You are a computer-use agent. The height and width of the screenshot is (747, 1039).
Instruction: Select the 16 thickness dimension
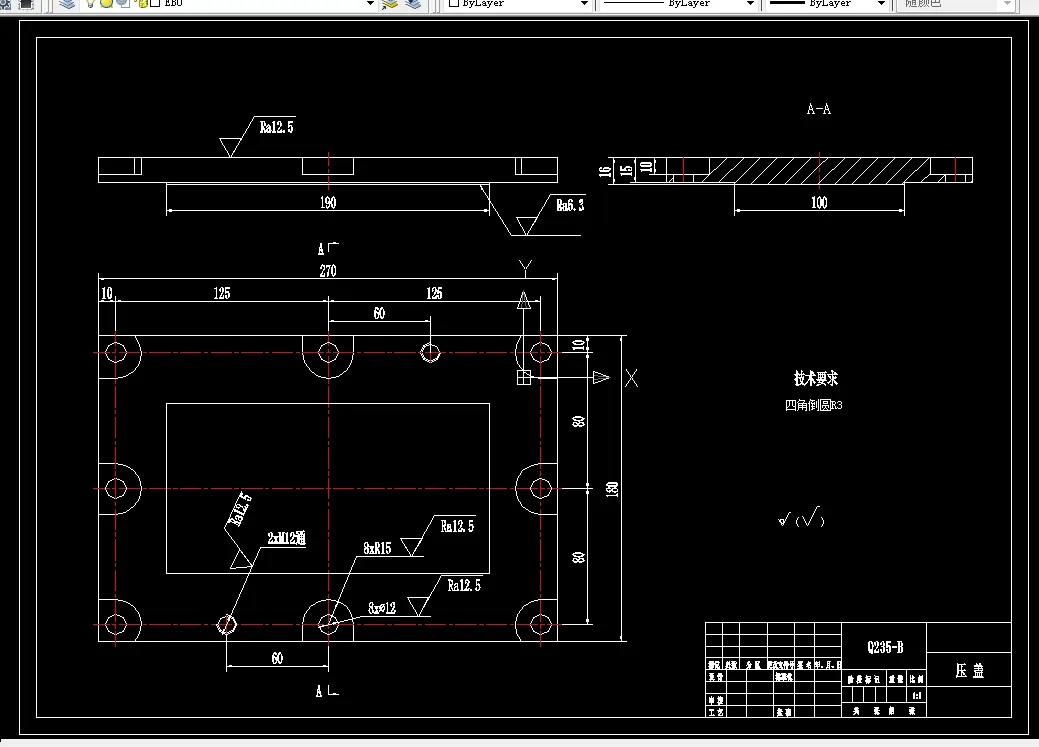[x=604, y=171]
